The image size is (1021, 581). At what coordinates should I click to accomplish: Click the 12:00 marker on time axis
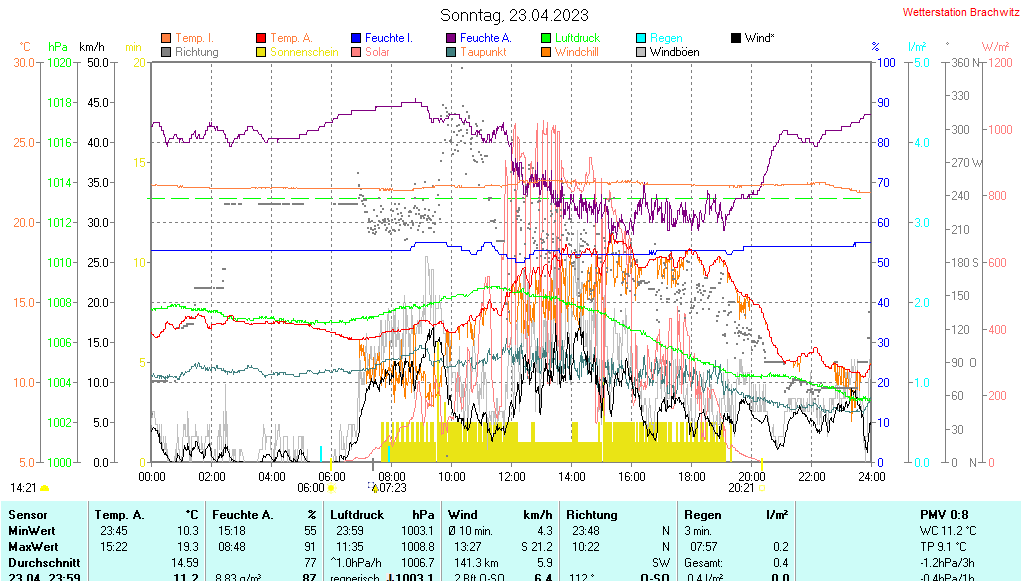(x=512, y=476)
